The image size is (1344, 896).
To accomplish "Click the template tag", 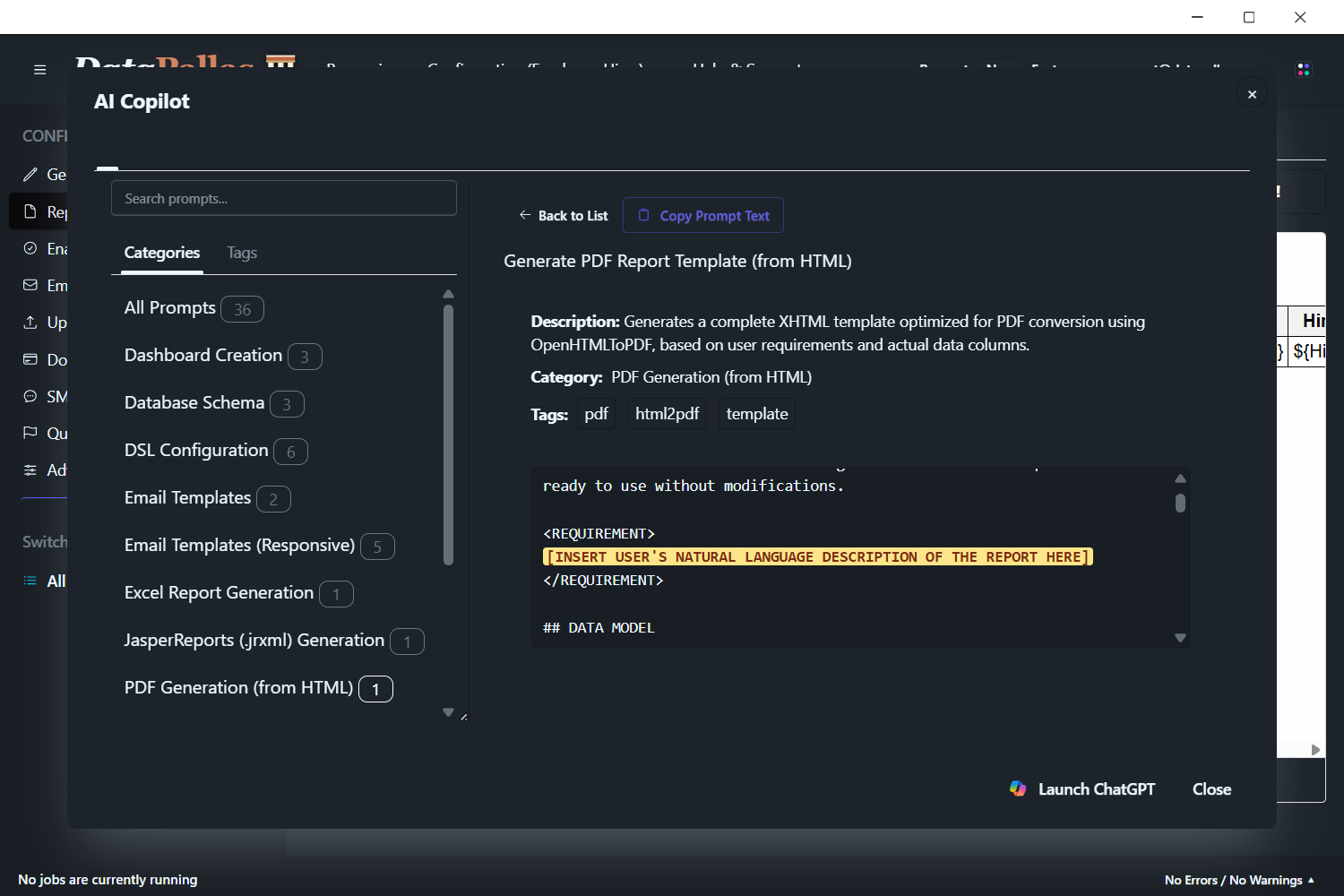I will [x=757, y=414].
